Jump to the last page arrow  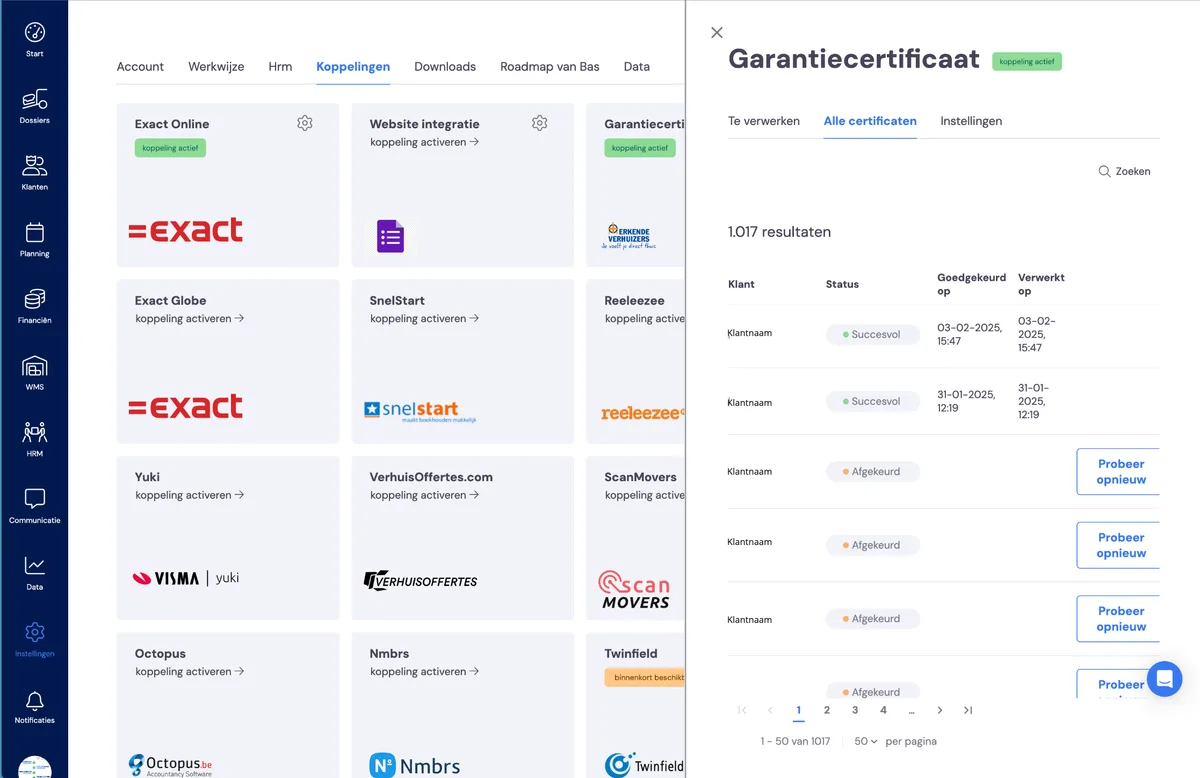tap(968, 710)
